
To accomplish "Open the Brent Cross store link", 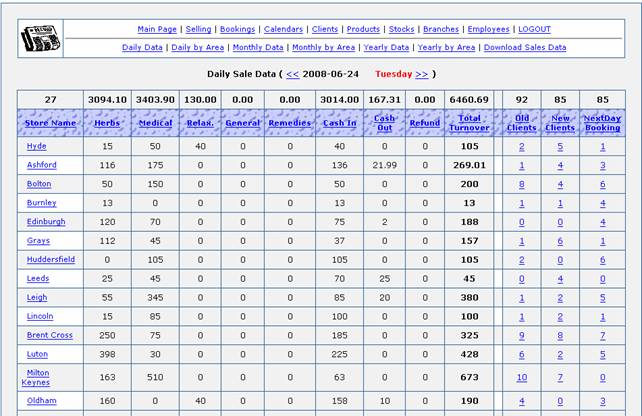I will coord(49,335).
